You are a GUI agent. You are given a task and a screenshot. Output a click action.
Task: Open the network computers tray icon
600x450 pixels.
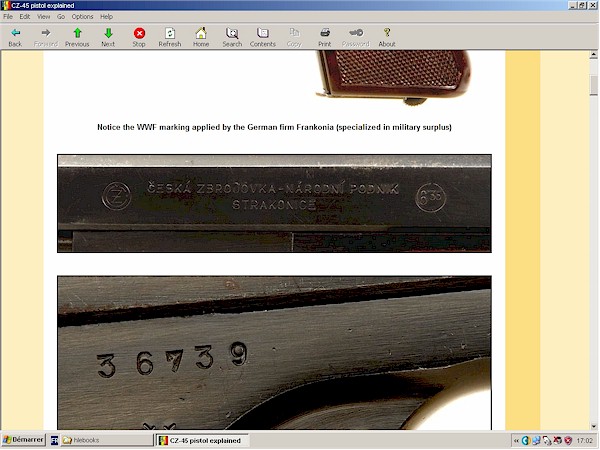(536, 441)
